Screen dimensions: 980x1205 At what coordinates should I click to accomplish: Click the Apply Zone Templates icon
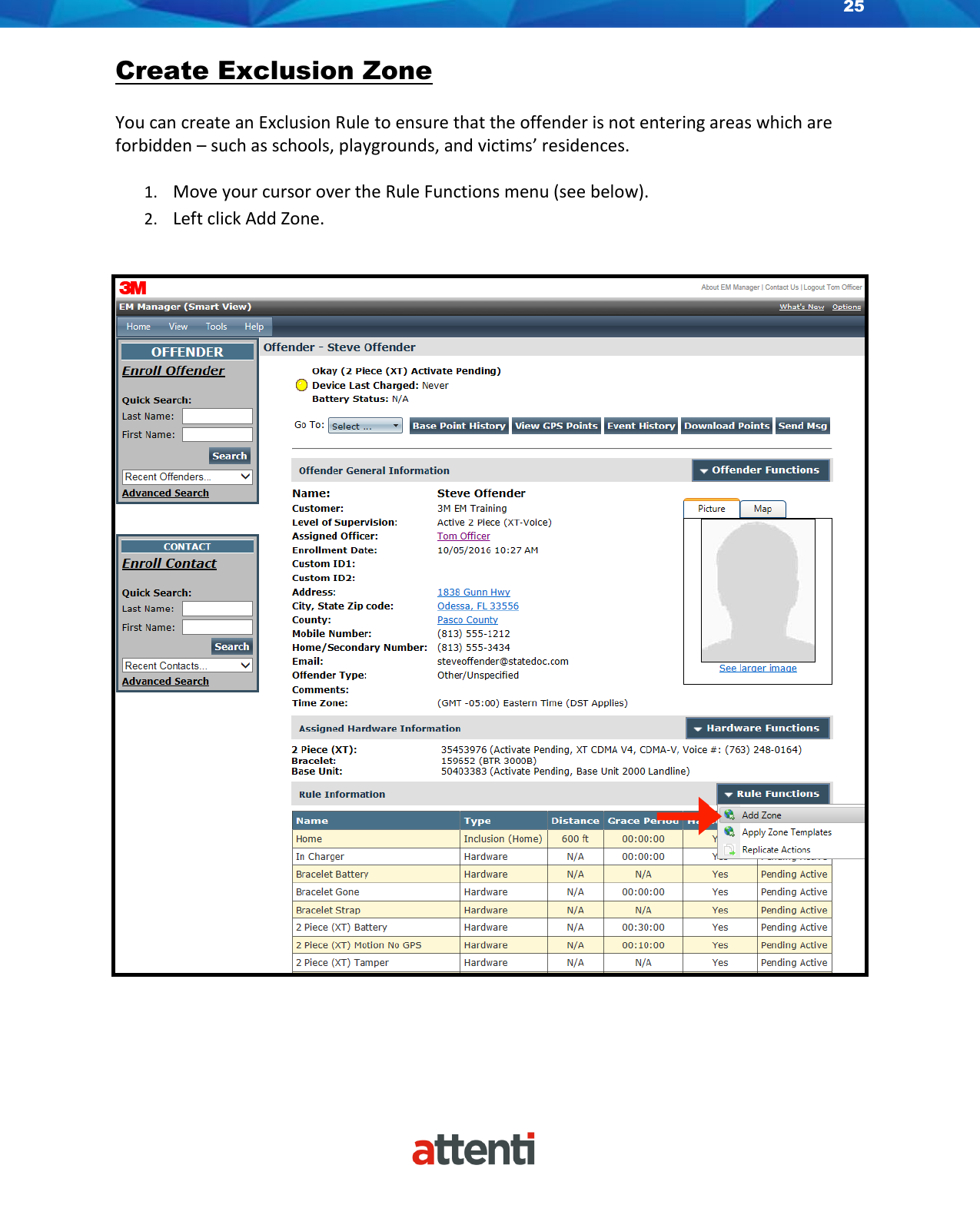729,832
